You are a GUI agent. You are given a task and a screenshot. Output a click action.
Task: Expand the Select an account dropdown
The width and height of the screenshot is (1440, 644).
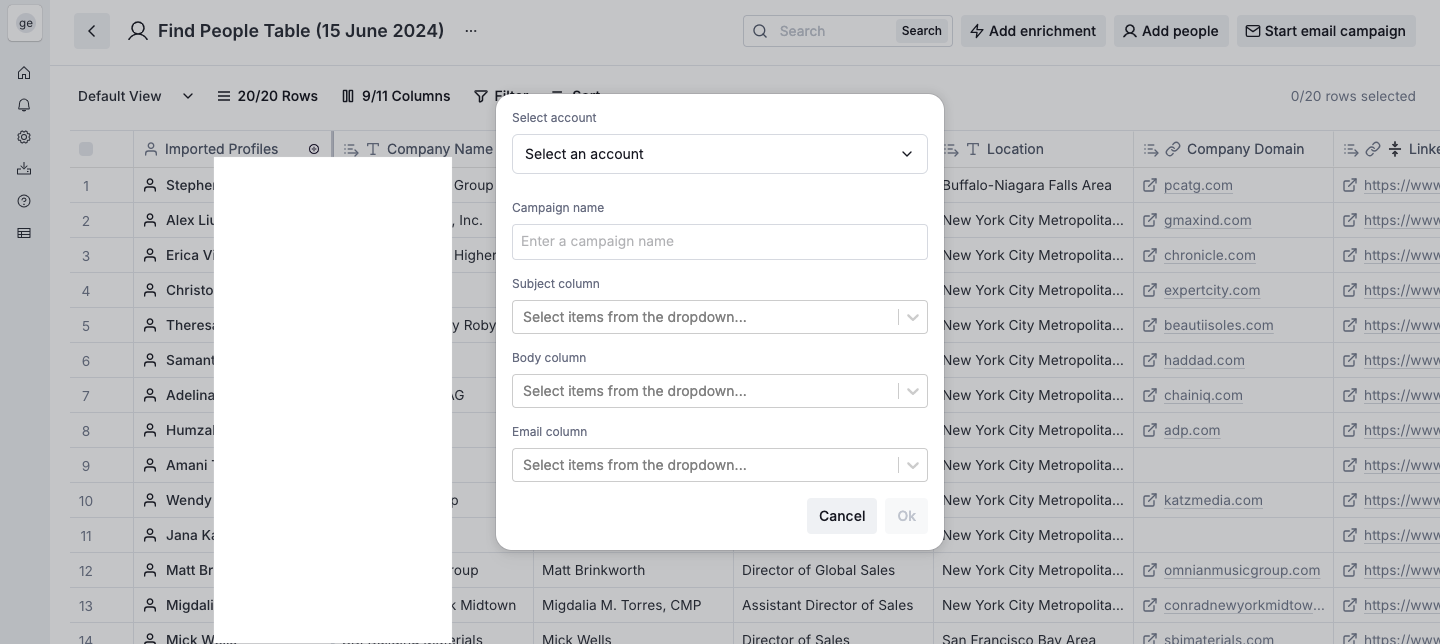click(x=720, y=154)
